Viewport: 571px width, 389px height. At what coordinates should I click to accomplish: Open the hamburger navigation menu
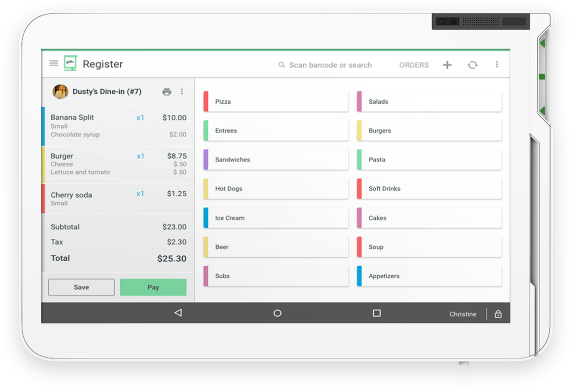point(54,63)
